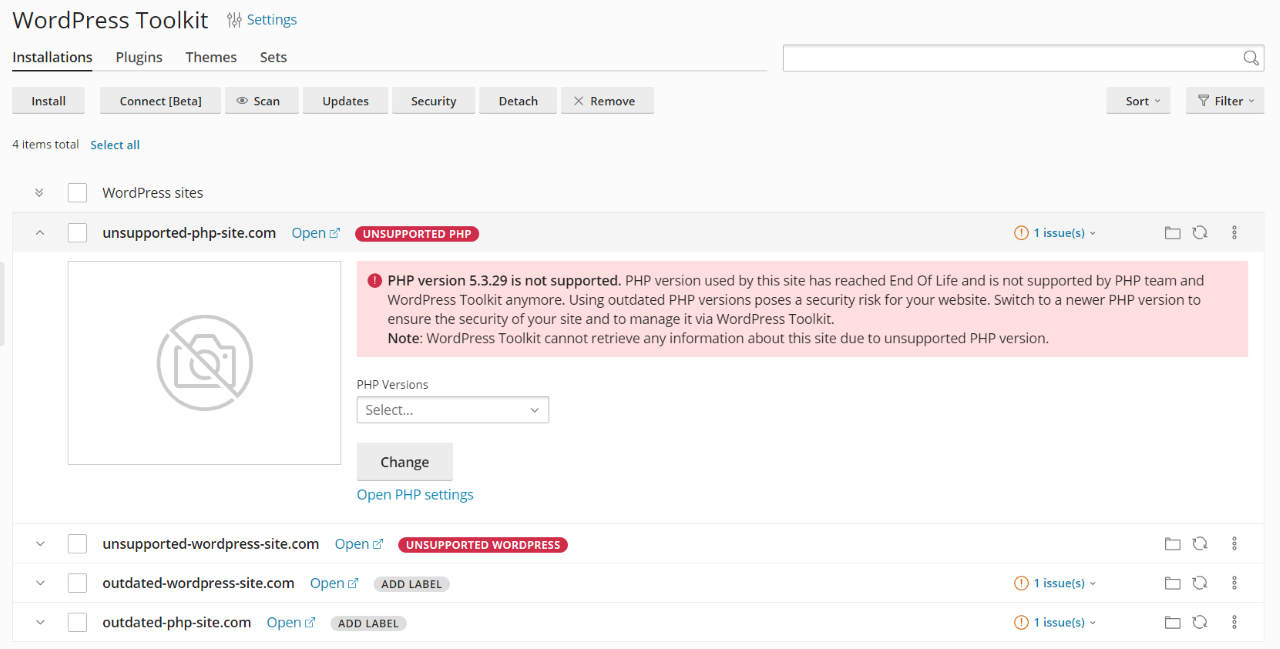Image resolution: width=1280 pixels, height=649 pixels.
Task: Open file manager for outdated-php-site.com
Action: [1172, 622]
